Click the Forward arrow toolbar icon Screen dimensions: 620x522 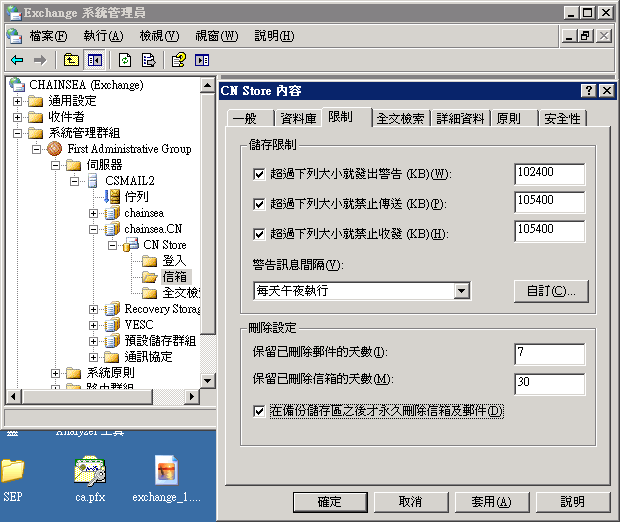[40, 61]
